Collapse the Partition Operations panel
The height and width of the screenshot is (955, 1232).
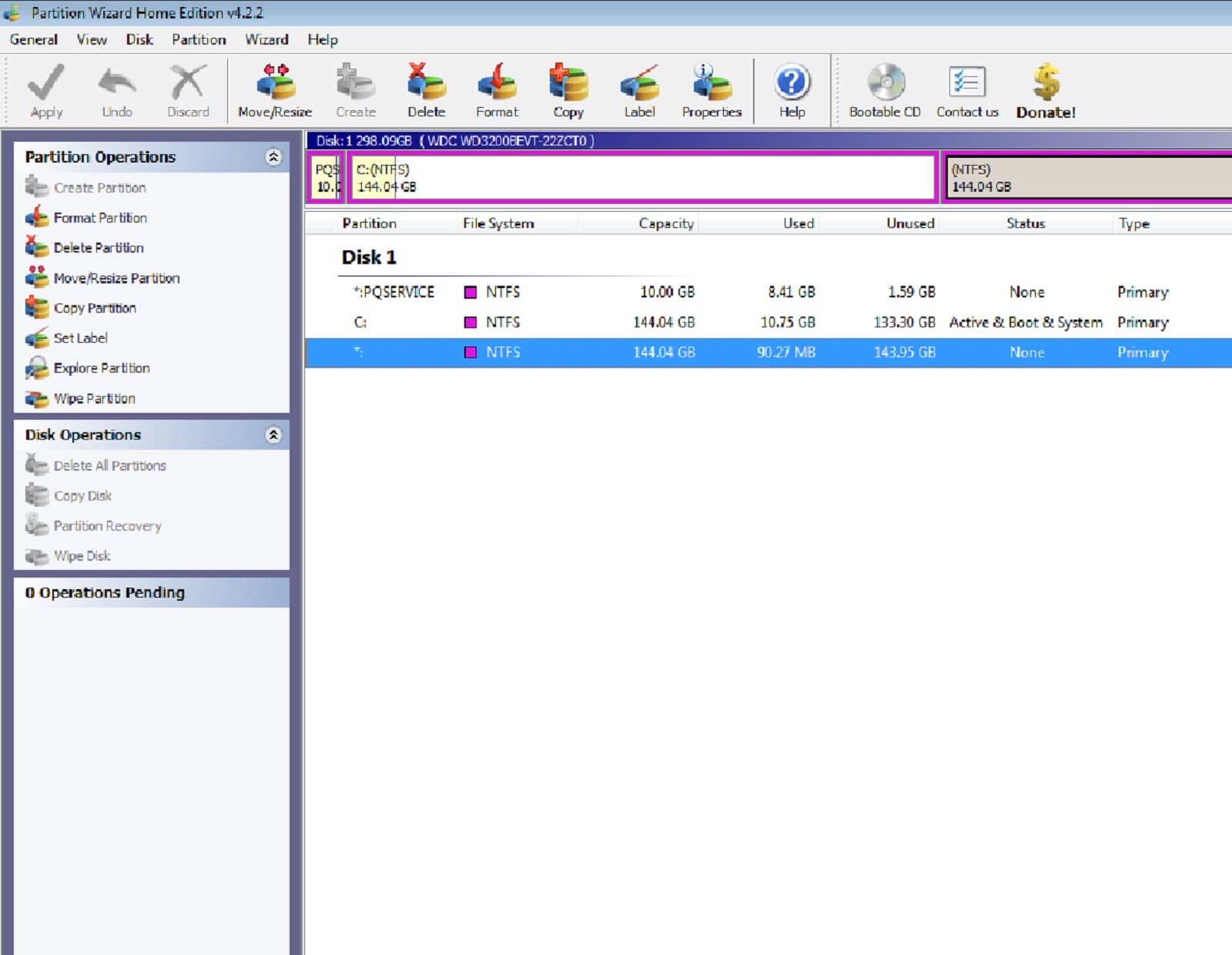273,157
